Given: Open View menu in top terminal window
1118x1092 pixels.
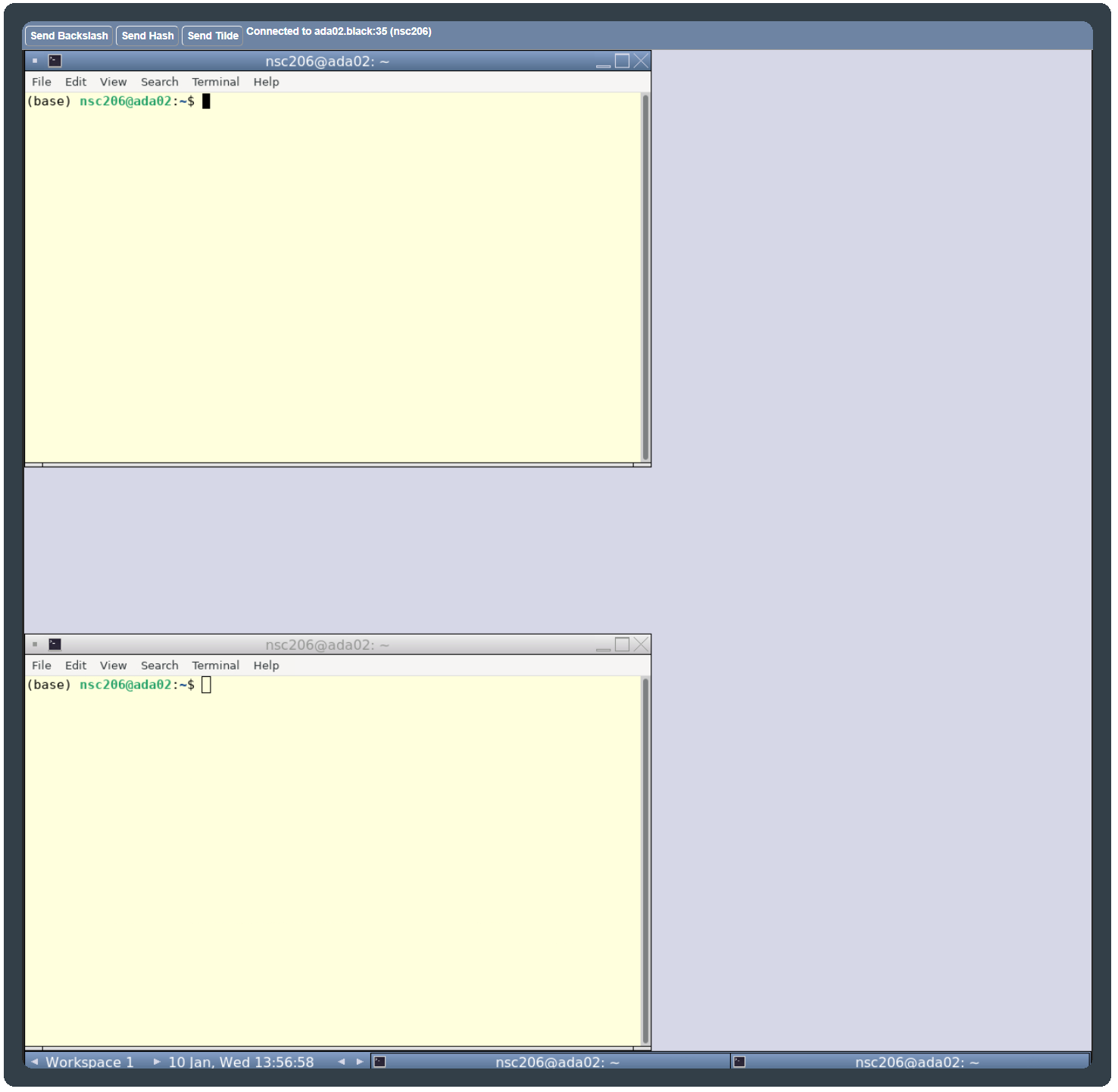Looking at the screenshot, I should click(x=114, y=82).
